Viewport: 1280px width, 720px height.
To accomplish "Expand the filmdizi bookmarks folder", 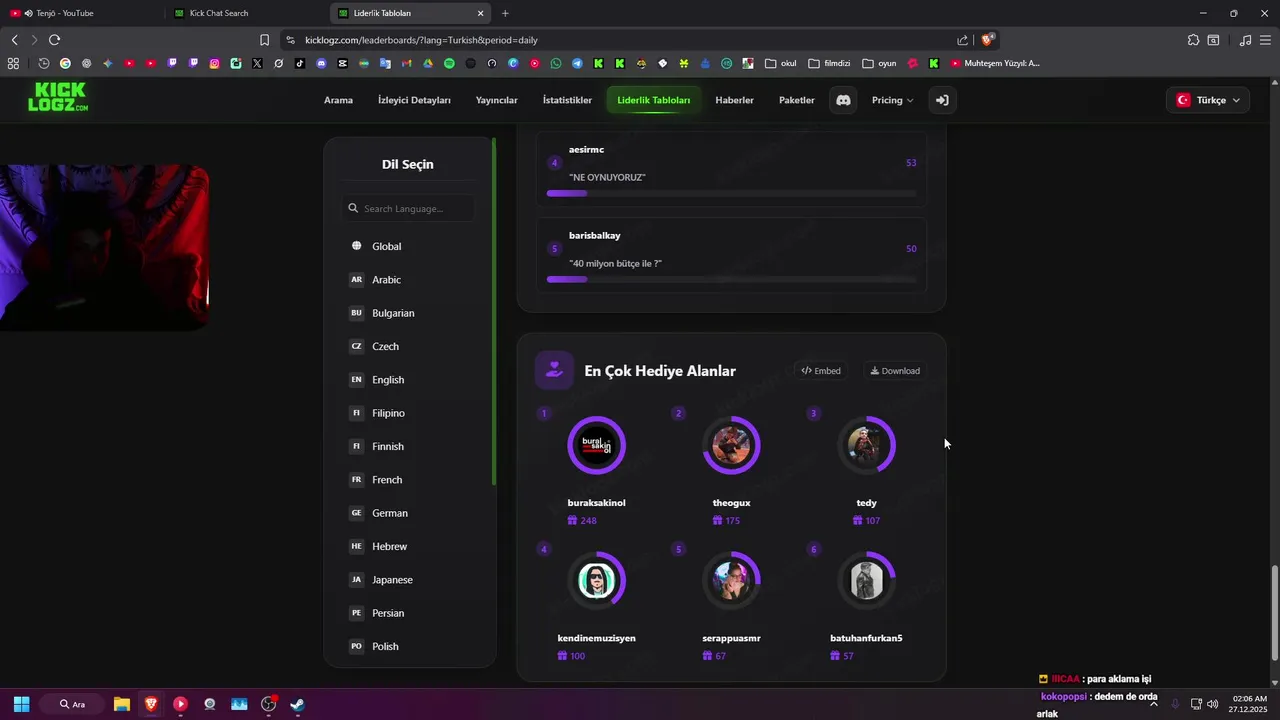I will [x=829, y=63].
